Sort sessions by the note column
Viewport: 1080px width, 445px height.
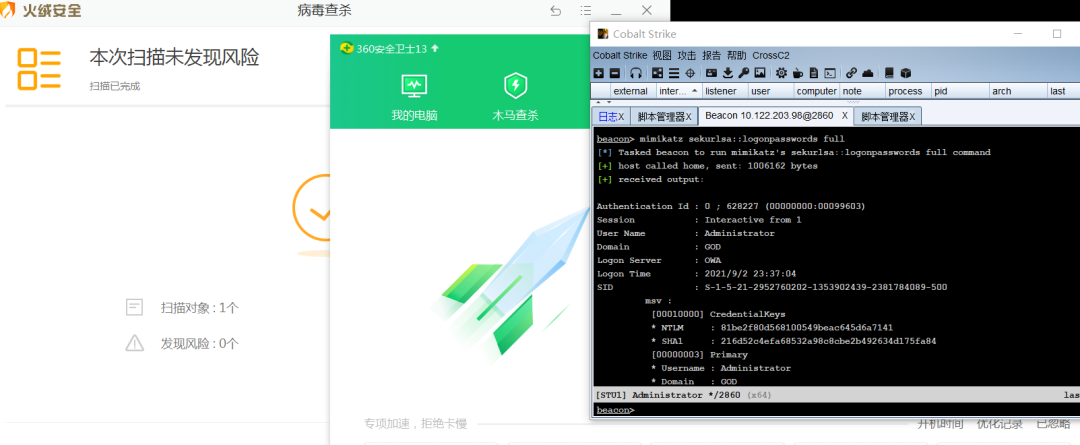862,91
